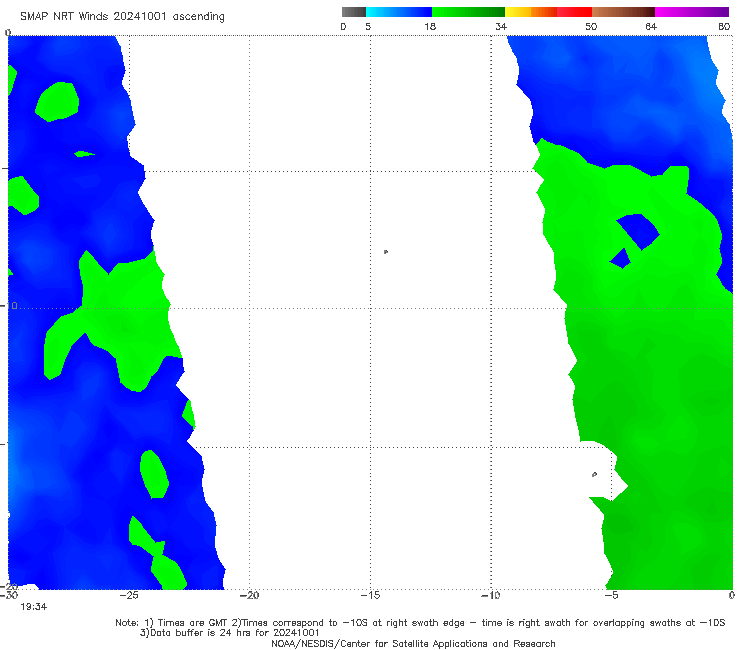Click the '-10' longitude axis label at bottom
Image resolution: width=740 pixels, height=650 pixels.
[491, 595]
